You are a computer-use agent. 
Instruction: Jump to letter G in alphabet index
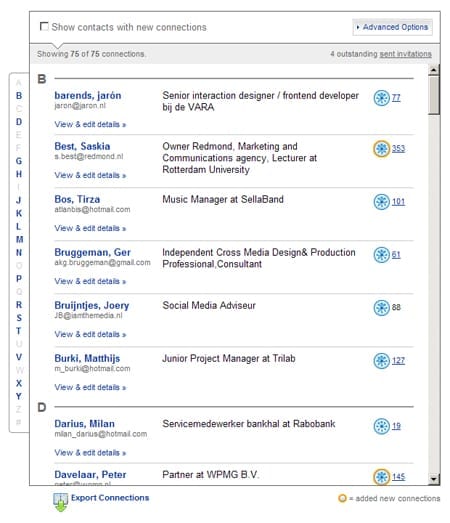19,161
